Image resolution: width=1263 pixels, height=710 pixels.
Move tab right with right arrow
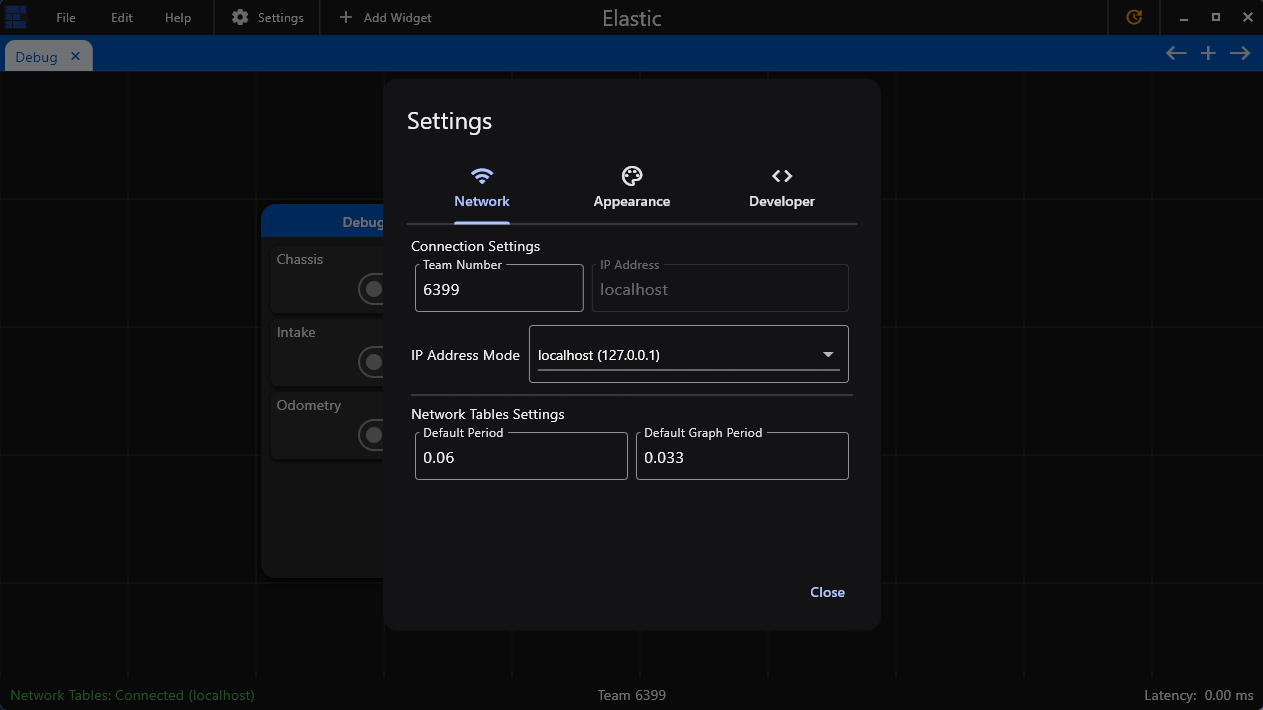pyautogui.click(x=1240, y=53)
